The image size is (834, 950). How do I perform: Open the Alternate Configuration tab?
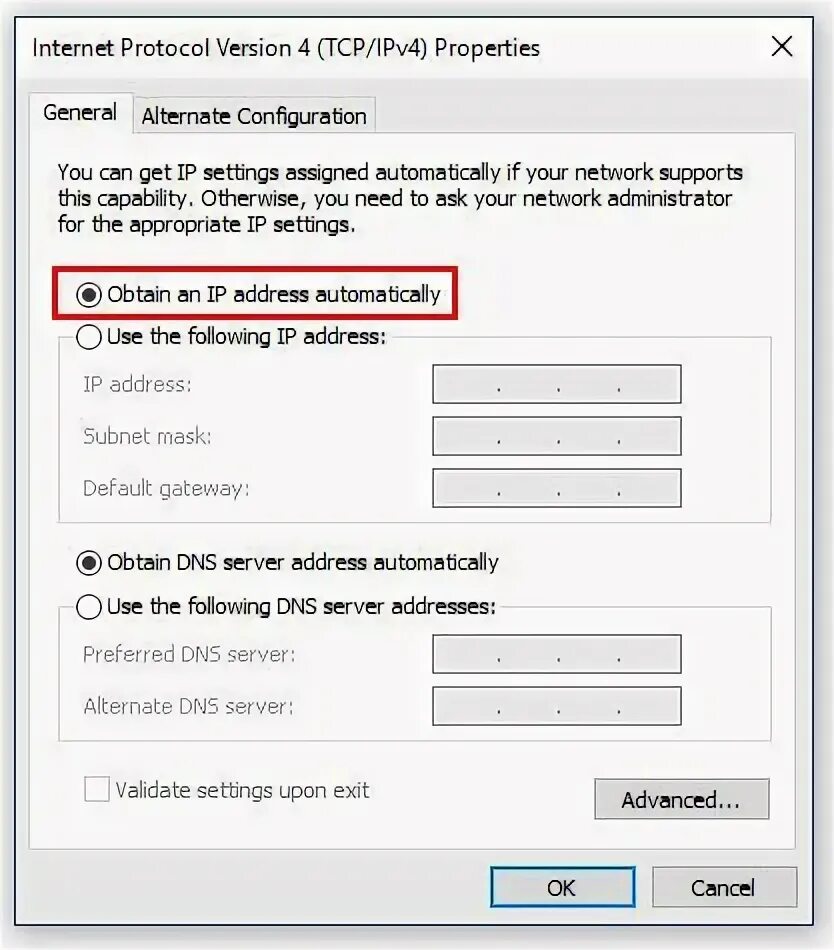point(254,116)
